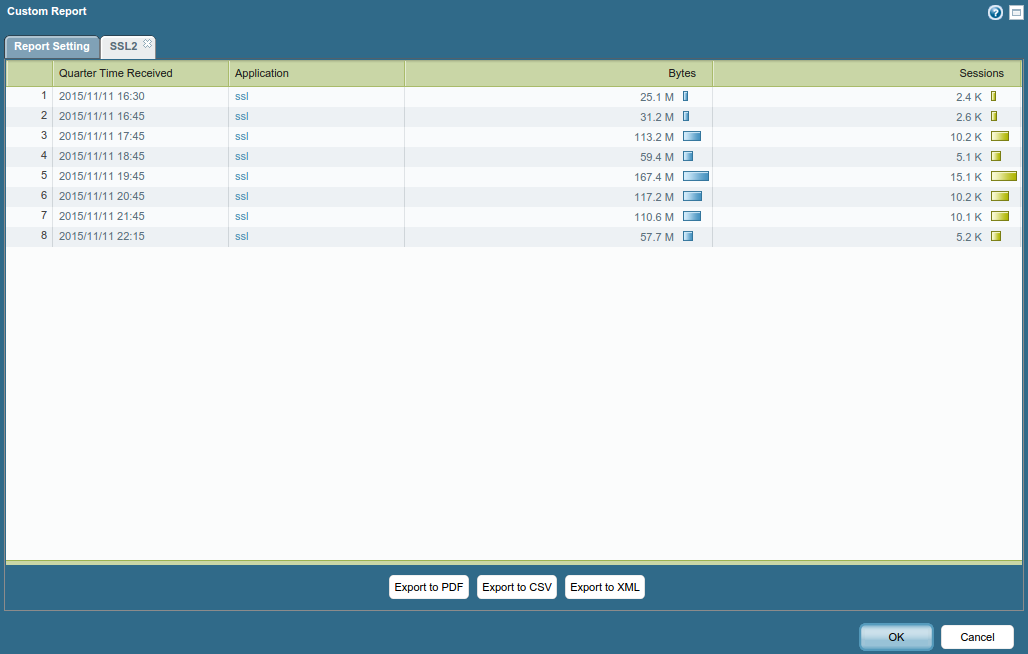Close the SSL2 tab
The width and height of the screenshot is (1028, 654).
click(x=148, y=43)
